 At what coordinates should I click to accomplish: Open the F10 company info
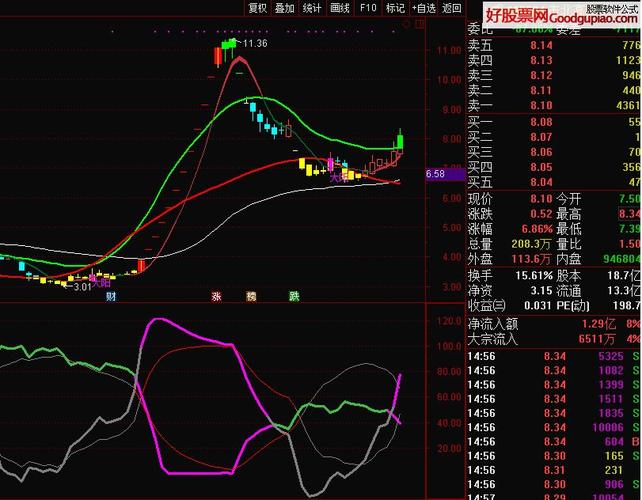[x=368, y=8]
